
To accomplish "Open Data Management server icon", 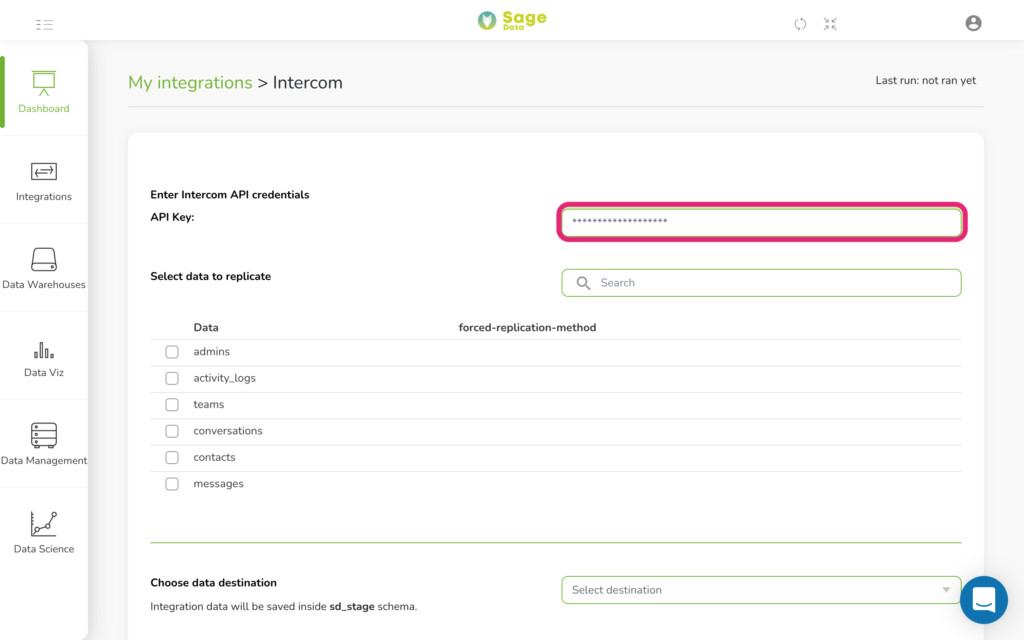I will point(44,435).
